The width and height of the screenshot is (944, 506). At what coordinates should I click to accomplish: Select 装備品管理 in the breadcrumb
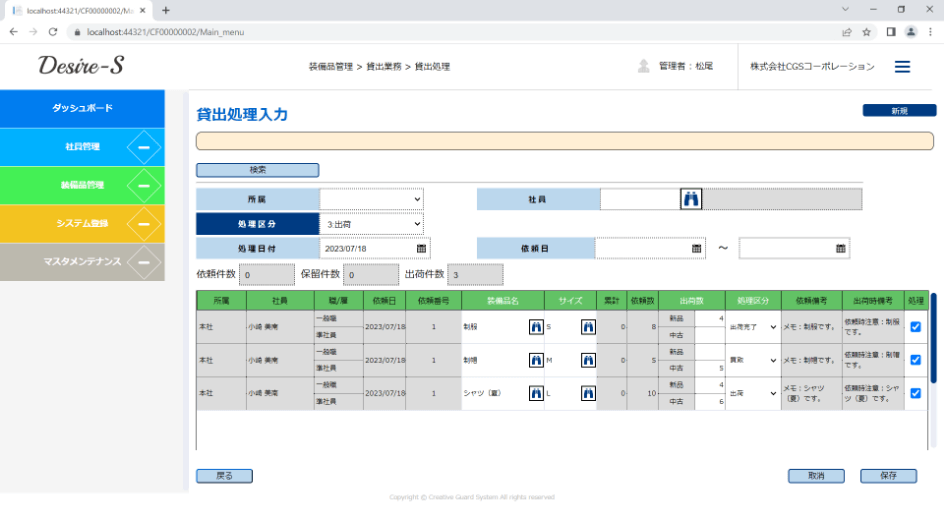331,67
